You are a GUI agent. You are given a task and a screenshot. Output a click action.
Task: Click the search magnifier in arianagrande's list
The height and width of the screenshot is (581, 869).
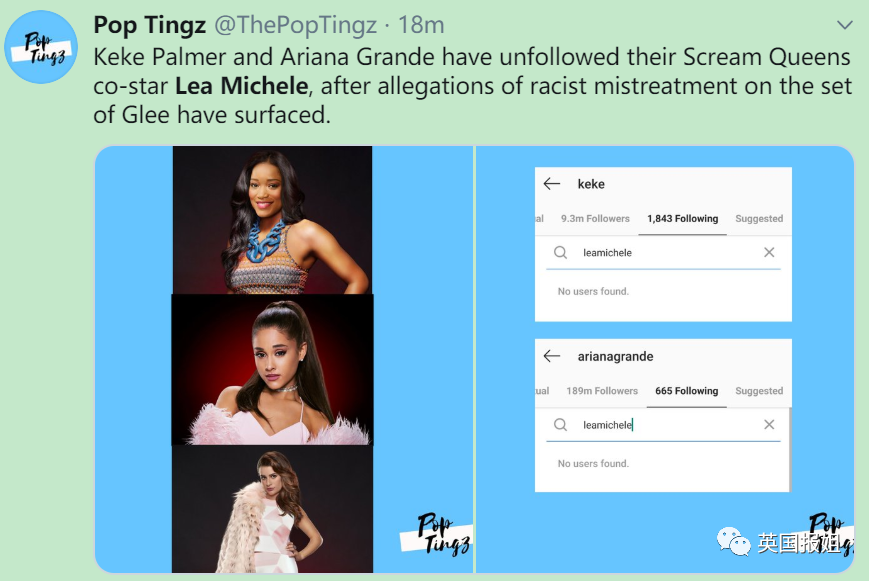(x=560, y=425)
